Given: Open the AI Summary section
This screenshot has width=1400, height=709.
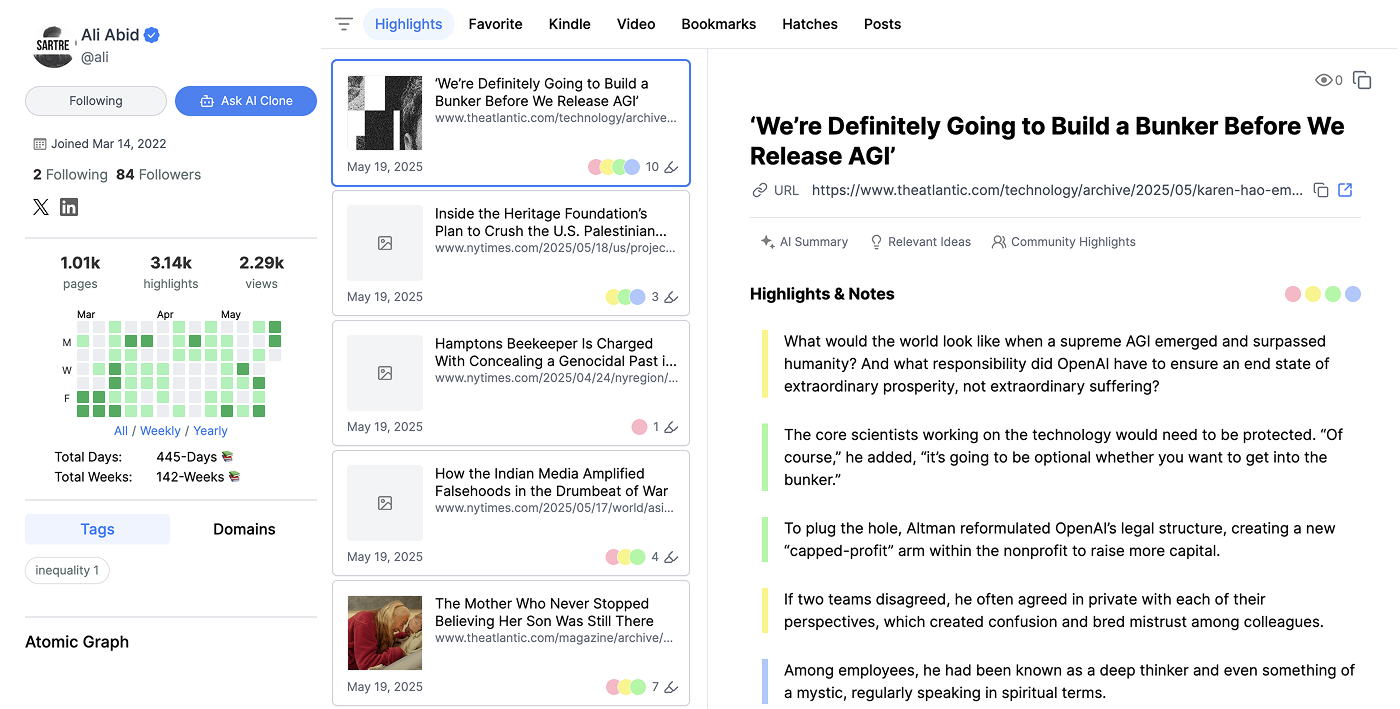Looking at the screenshot, I should [x=804, y=242].
